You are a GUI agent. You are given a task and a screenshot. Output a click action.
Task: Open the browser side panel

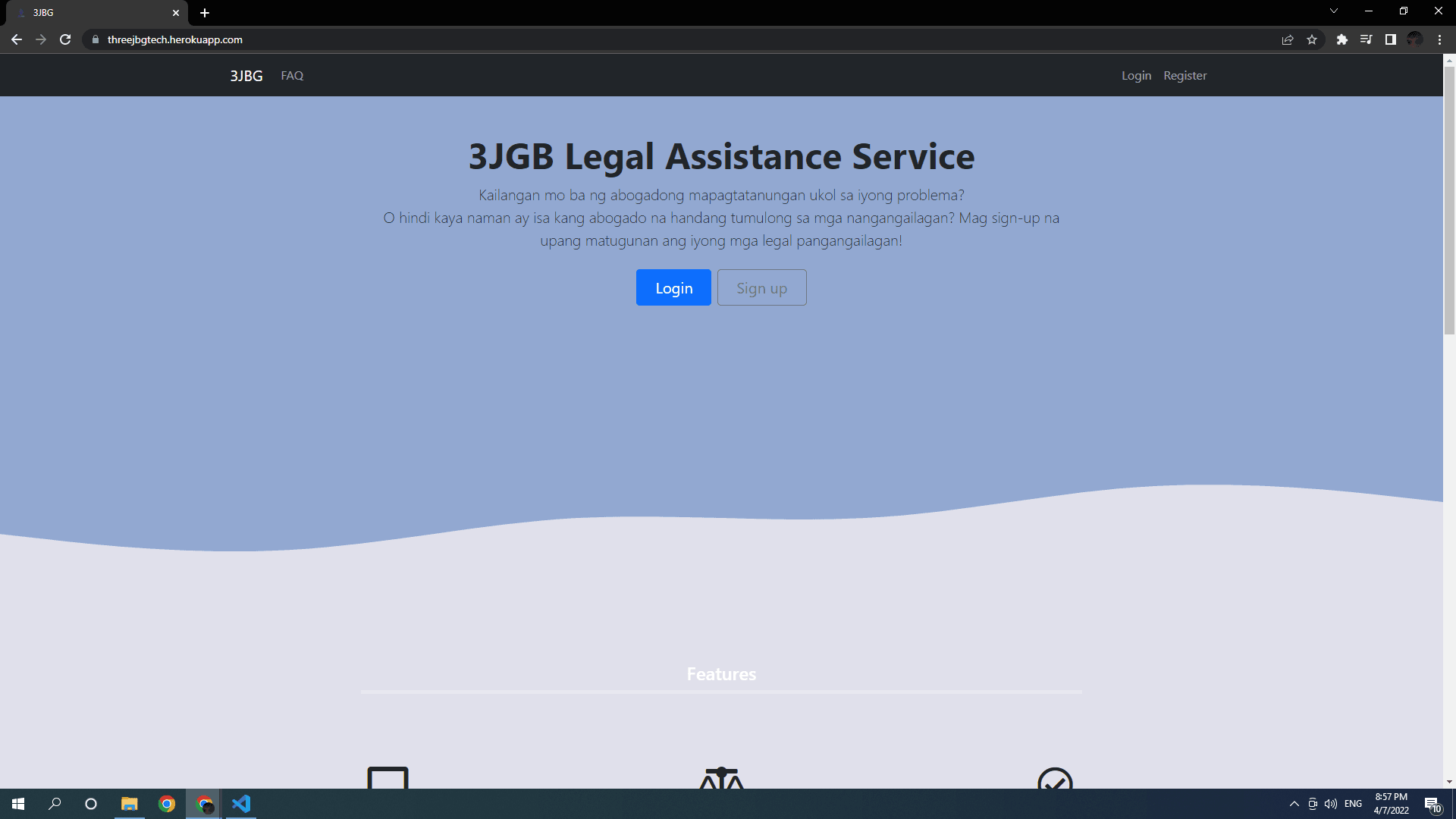tap(1390, 39)
